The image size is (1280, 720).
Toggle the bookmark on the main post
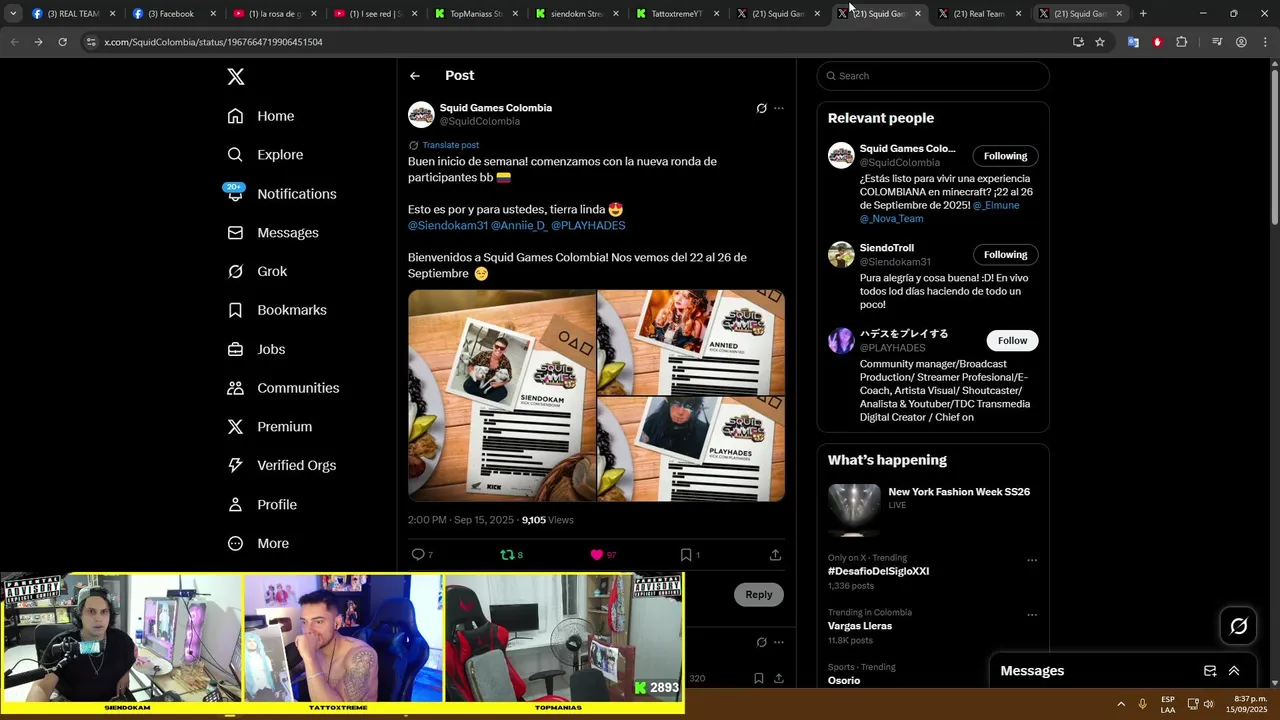689,555
